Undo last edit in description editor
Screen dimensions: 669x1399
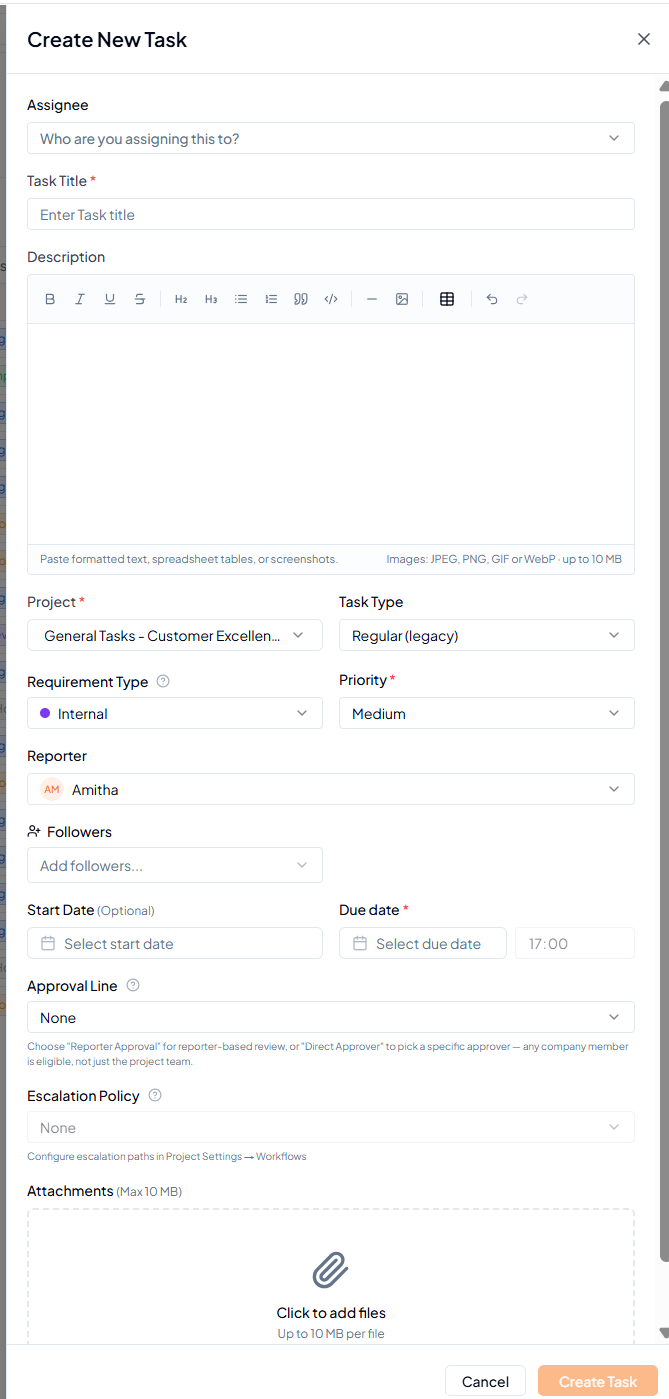click(492, 299)
